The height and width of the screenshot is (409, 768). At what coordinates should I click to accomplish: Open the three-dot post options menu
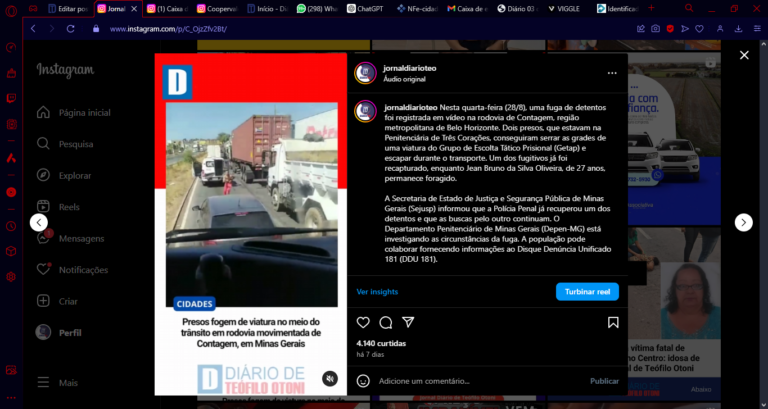(612, 73)
